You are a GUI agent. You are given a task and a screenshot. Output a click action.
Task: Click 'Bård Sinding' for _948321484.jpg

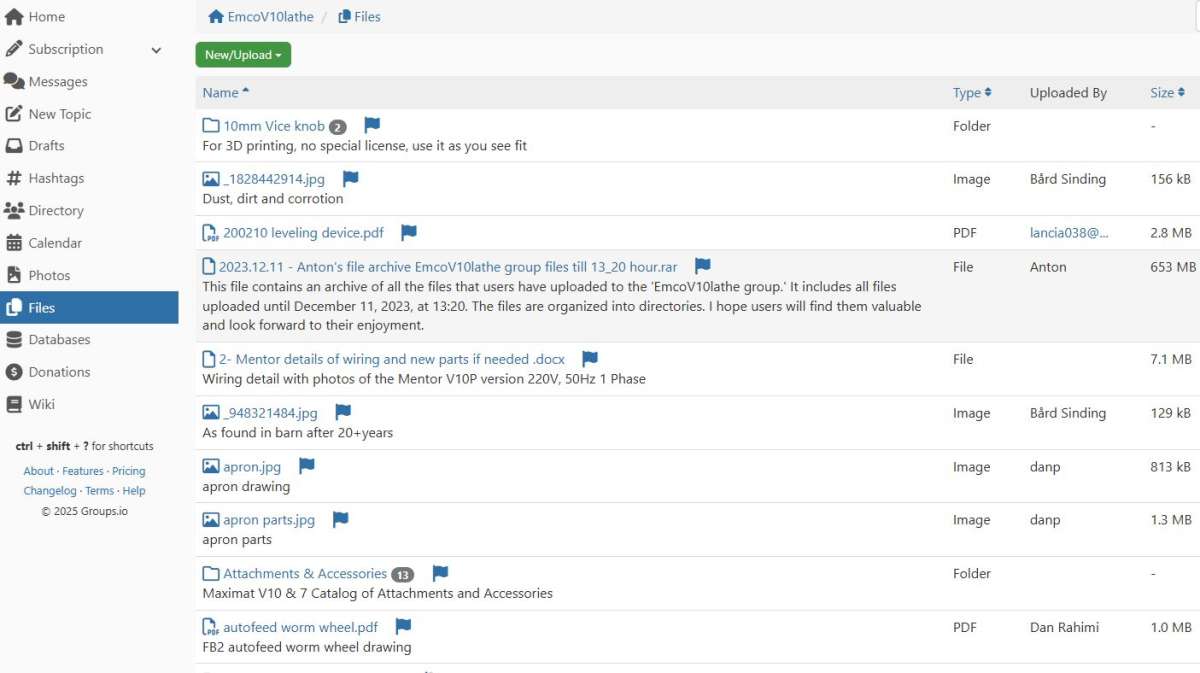[x=1068, y=413]
